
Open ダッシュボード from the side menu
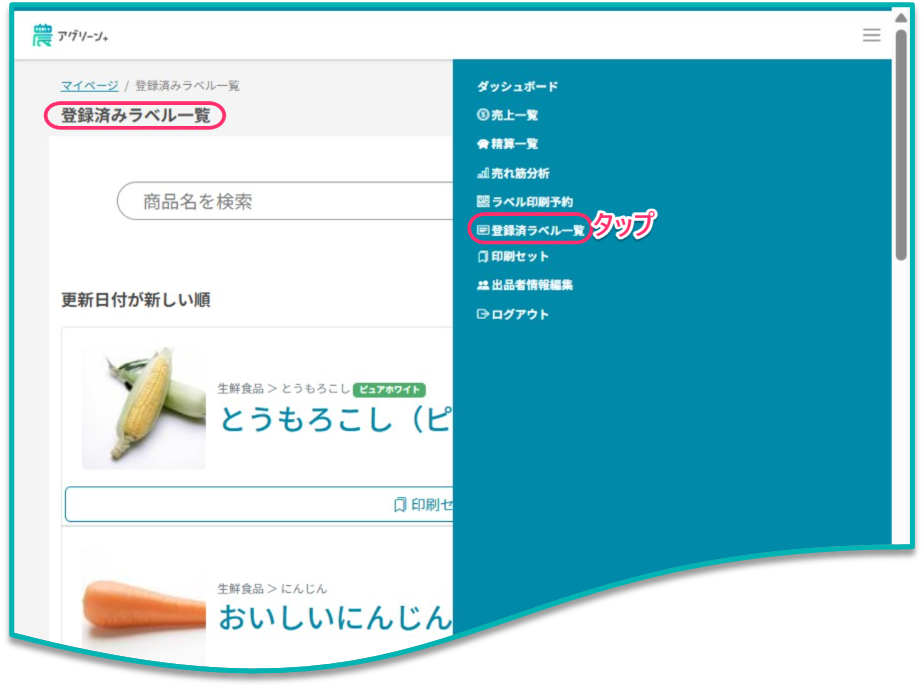[517, 87]
